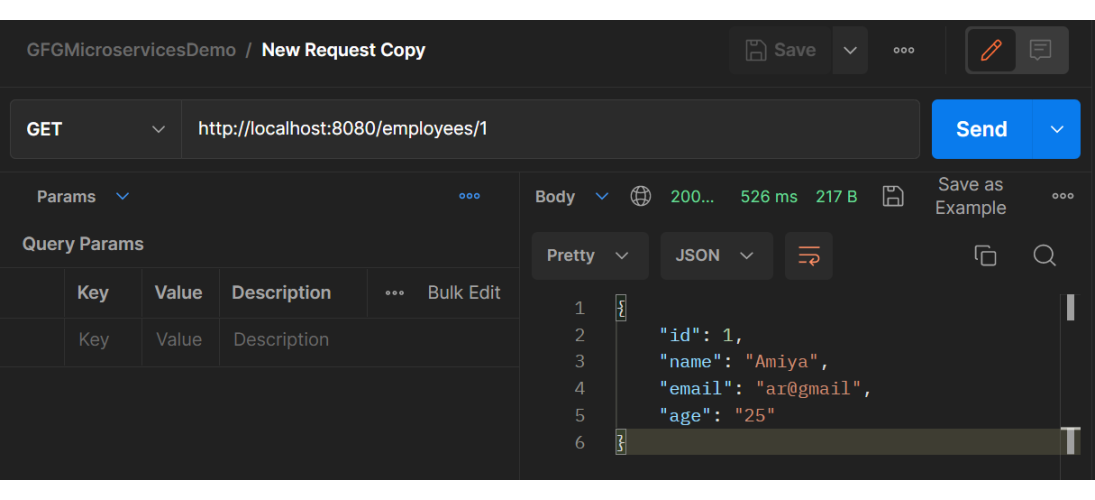1095x500 pixels.
Task: Open the Pretty view format dropdown
Action: point(589,256)
